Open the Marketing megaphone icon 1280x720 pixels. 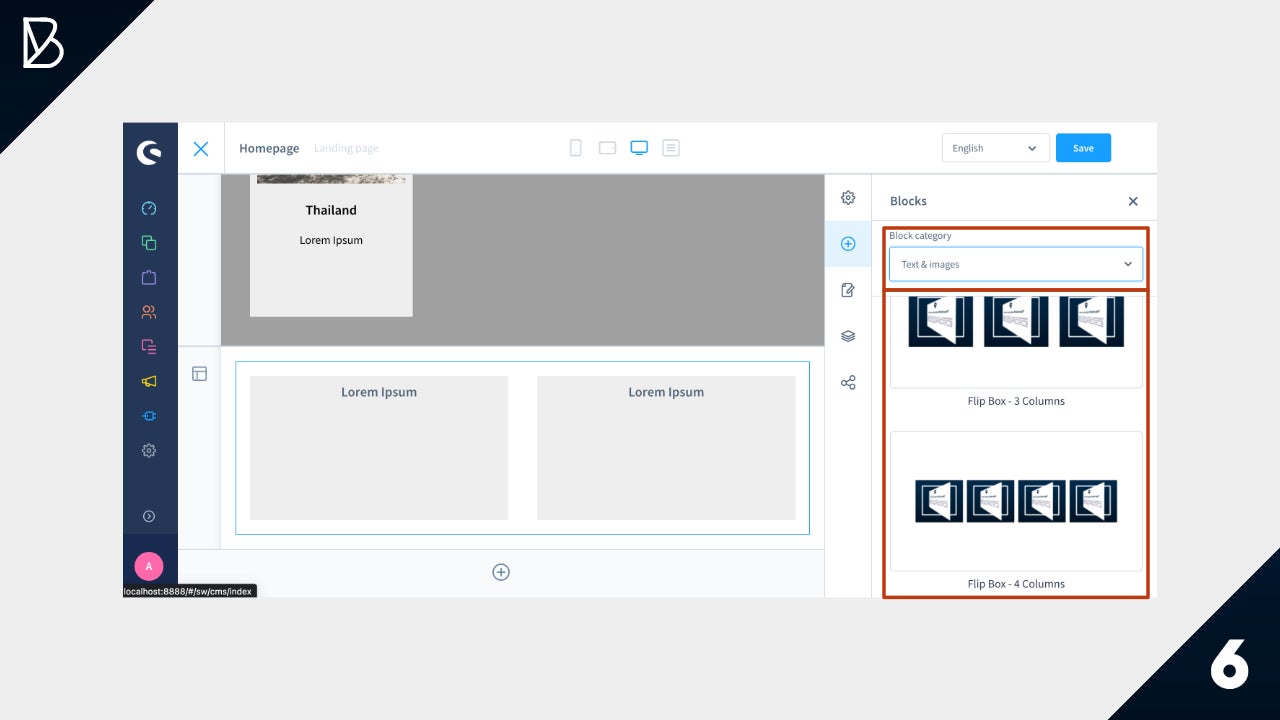[149, 381]
